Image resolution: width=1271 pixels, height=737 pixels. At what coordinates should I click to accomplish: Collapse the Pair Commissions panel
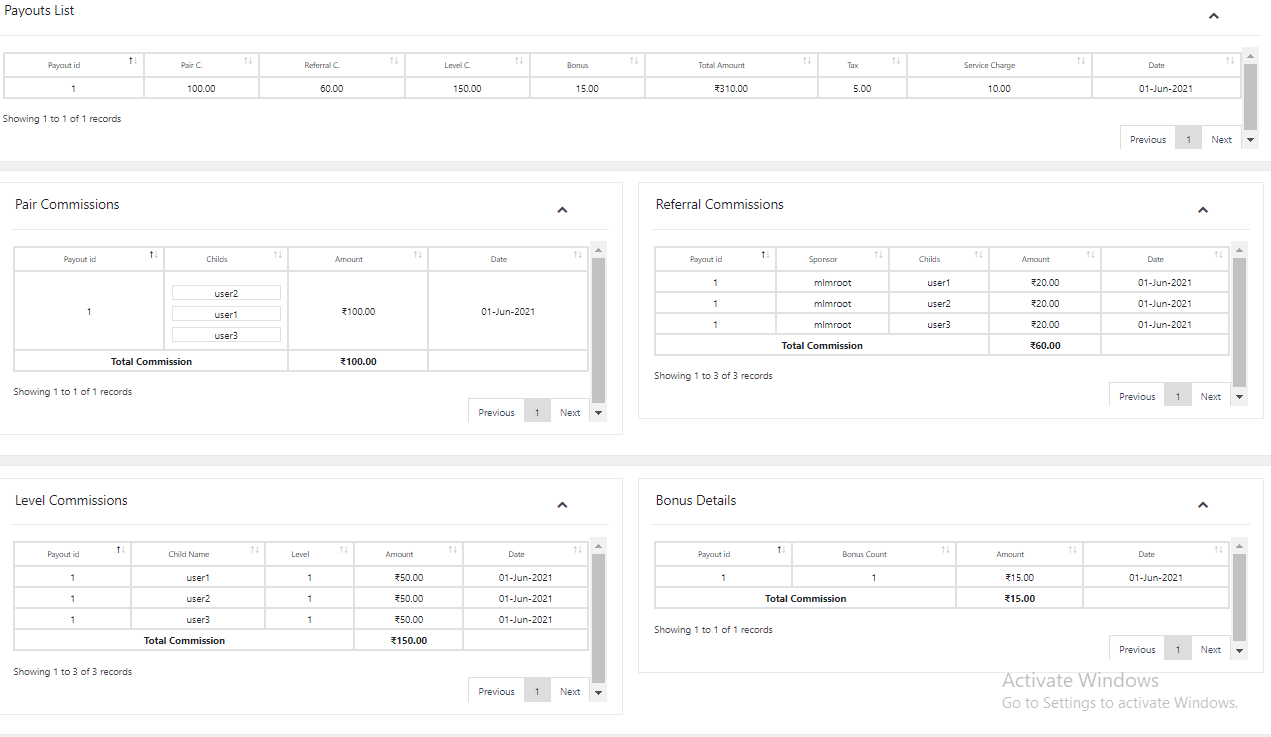[562, 210]
